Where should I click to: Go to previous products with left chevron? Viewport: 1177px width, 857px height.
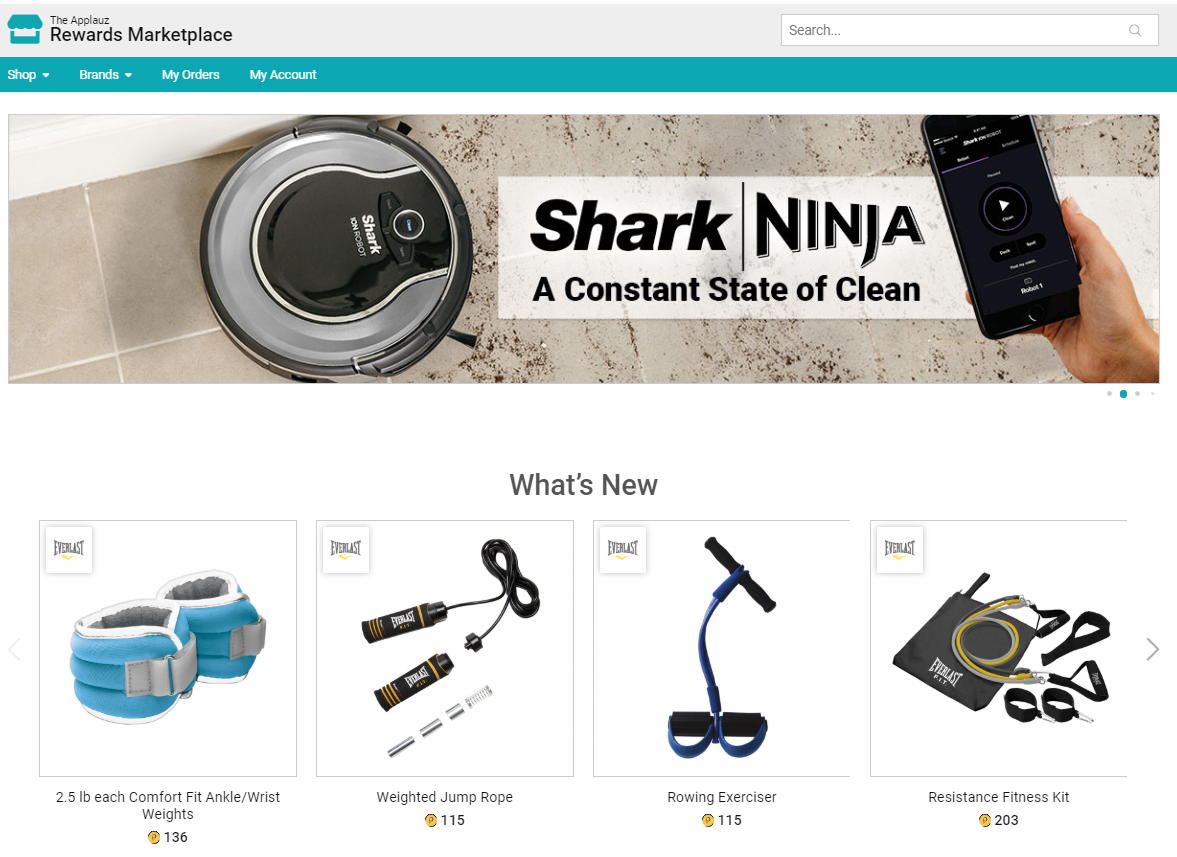click(14, 649)
